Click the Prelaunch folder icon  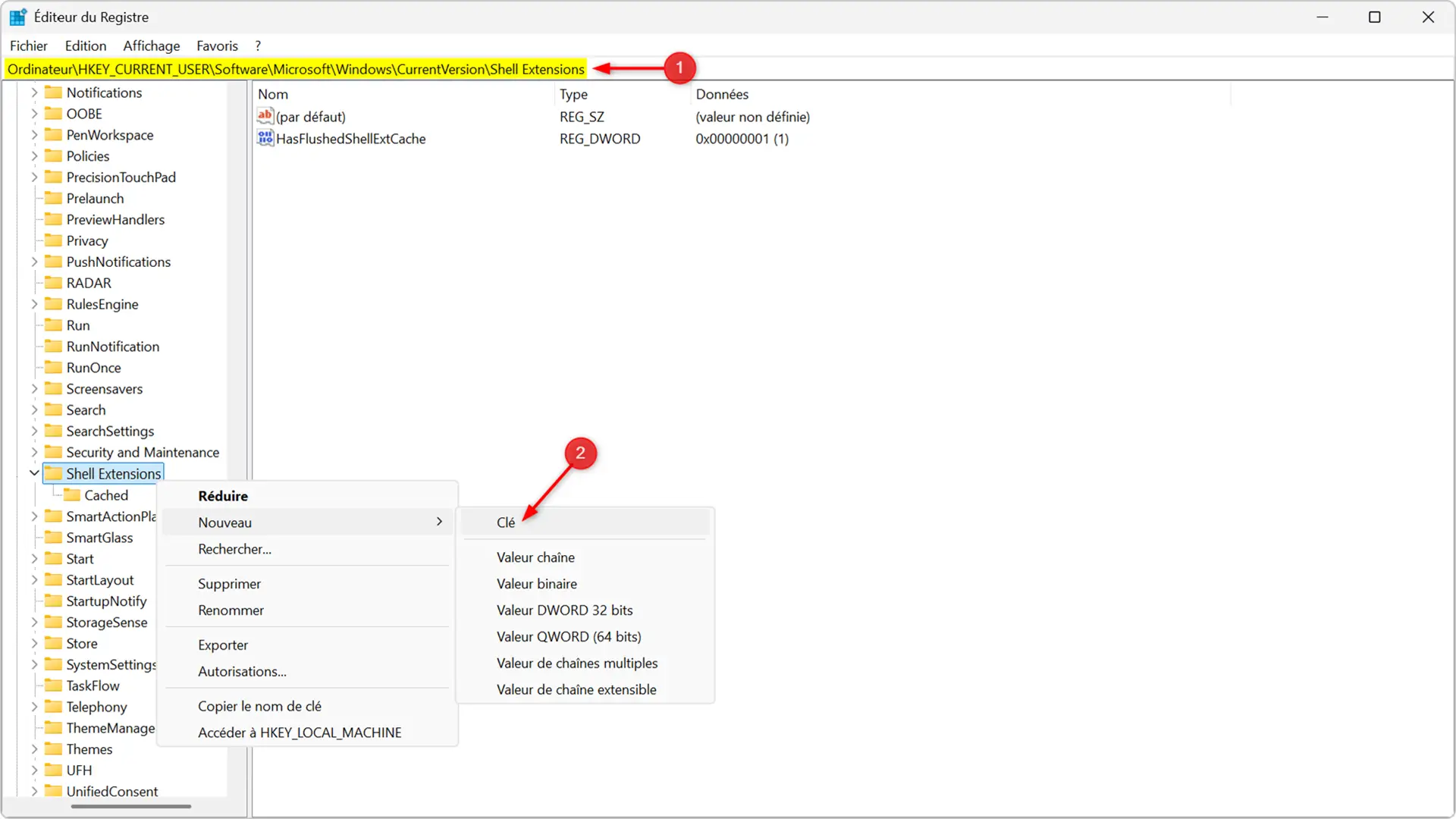53,198
